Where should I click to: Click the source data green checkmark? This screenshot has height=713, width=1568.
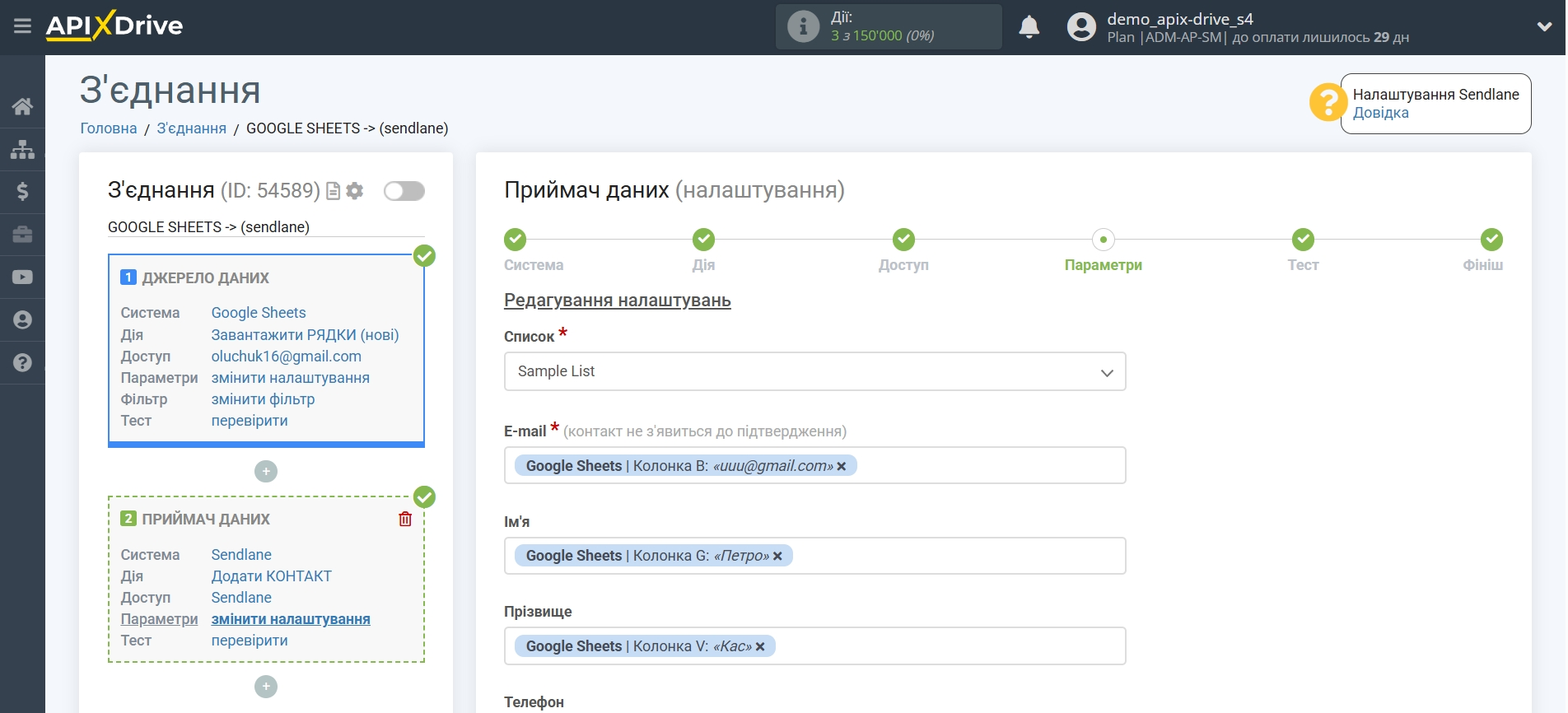coord(424,256)
